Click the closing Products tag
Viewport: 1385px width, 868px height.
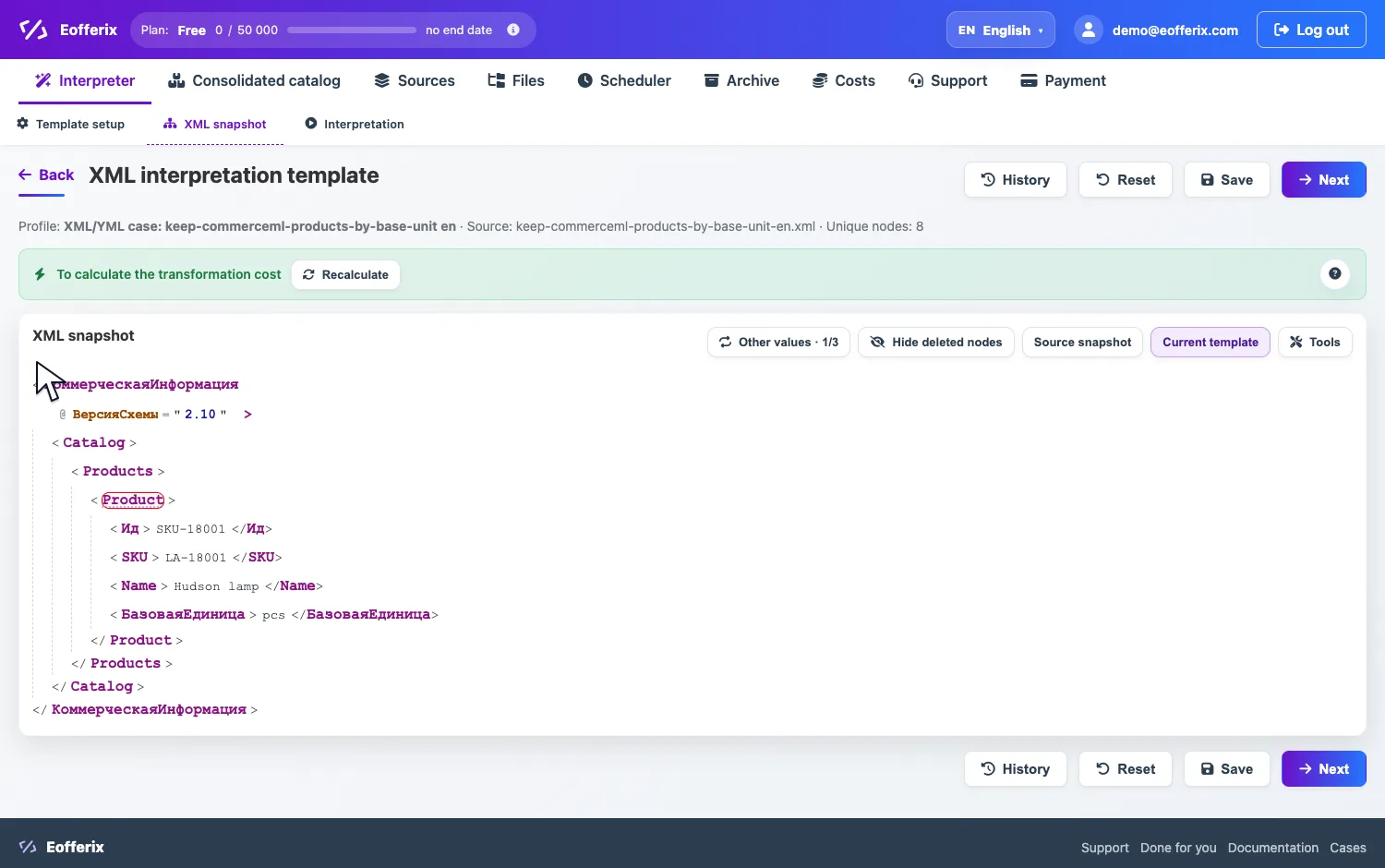click(x=126, y=663)
